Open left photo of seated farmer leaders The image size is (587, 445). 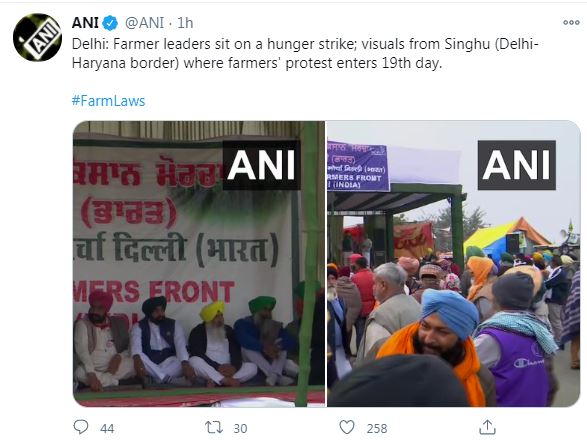tap(199, 263)
